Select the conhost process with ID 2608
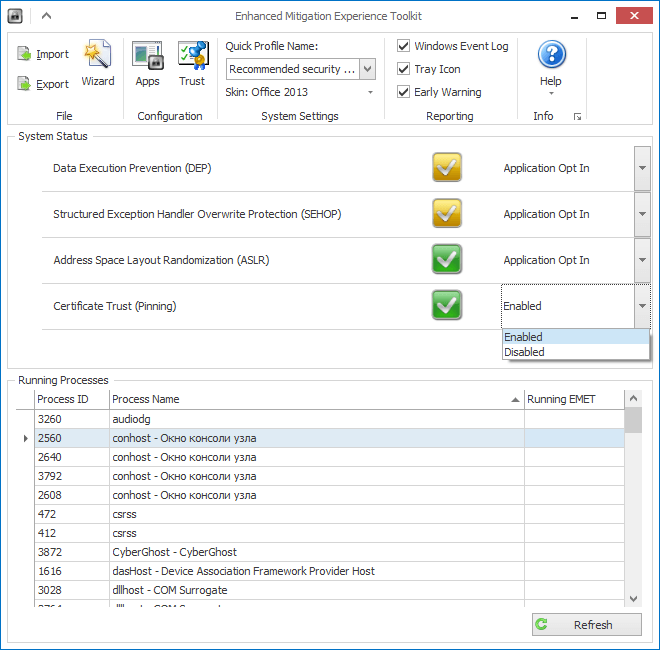The width and height of the screenshot is (660, 650). tap(329, 495)
